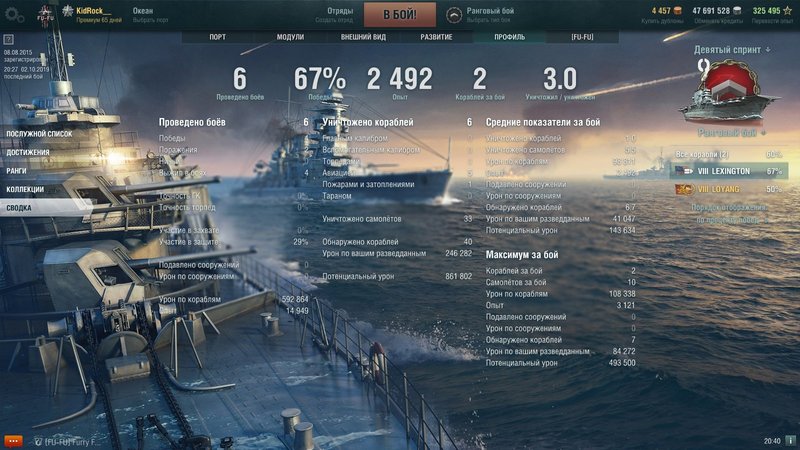This screenshot has height=450, width=800.
Task: Click the FU-FU clan emblem icon
Action: (x=45, y=15)
